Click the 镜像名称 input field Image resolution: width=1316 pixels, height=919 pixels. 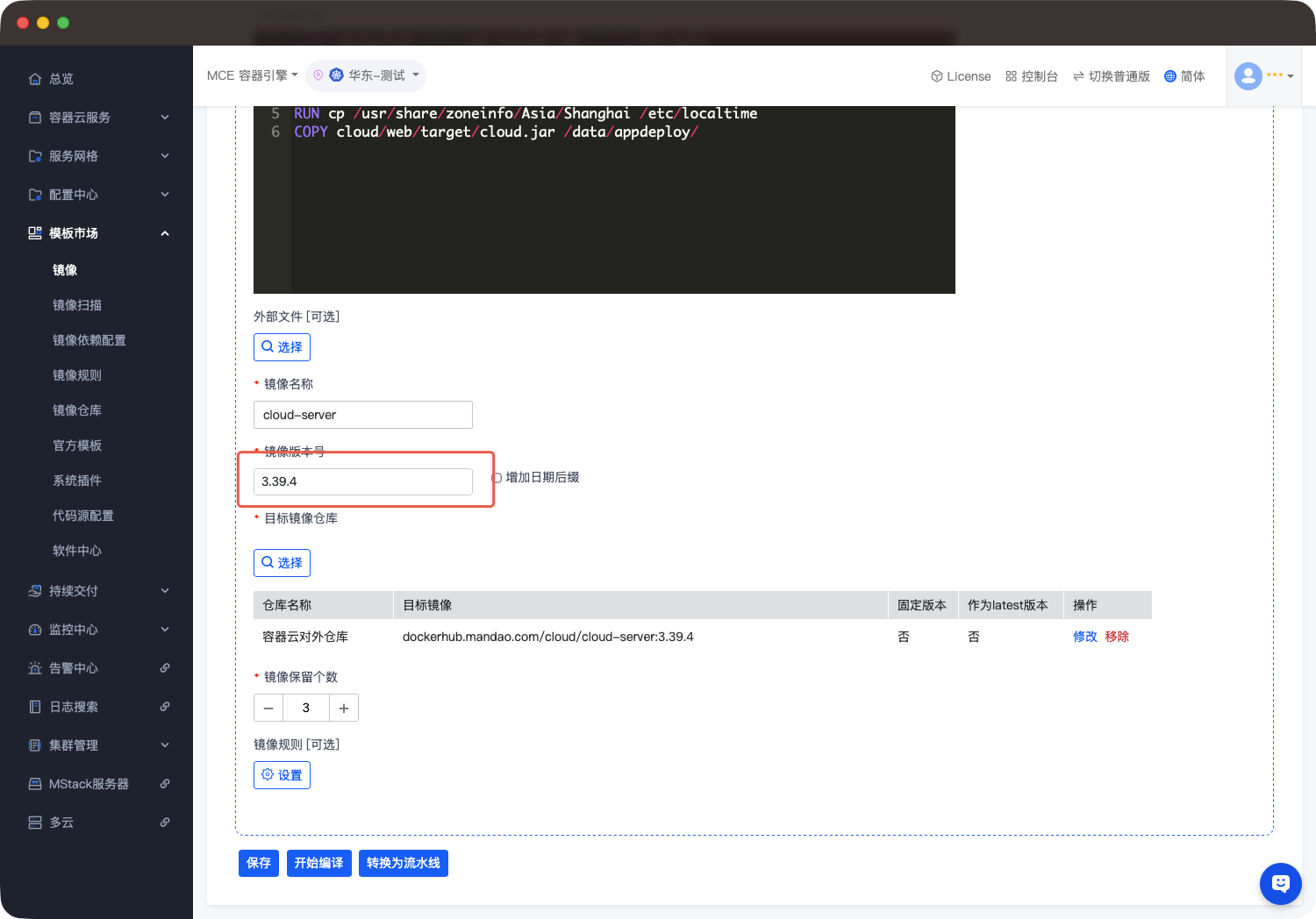tap(362, 415)
